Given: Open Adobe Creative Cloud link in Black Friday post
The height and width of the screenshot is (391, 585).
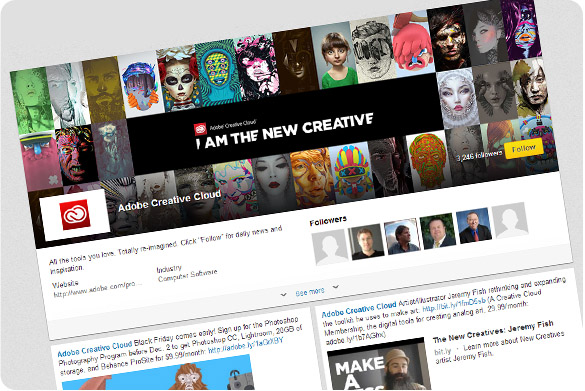Looking at the screenshot, I should click(95, 348).
